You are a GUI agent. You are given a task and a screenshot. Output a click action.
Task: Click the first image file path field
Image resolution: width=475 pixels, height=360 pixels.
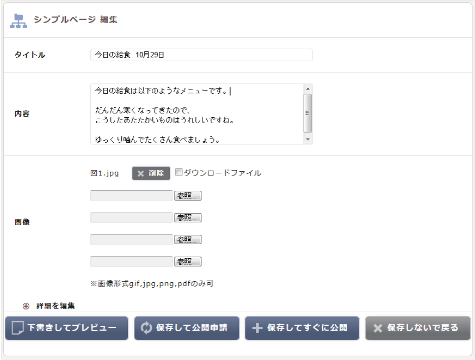pos(131,196)
